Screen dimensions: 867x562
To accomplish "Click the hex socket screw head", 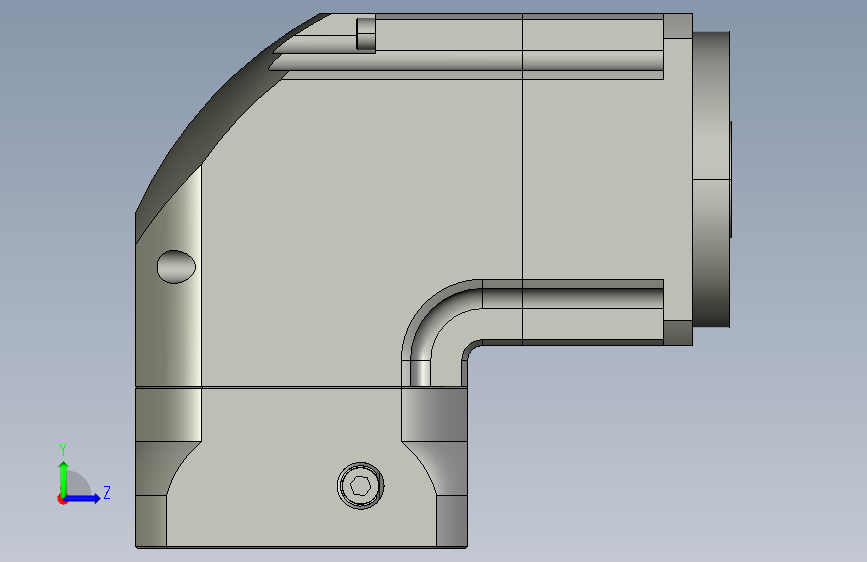I will coord(361,486).
